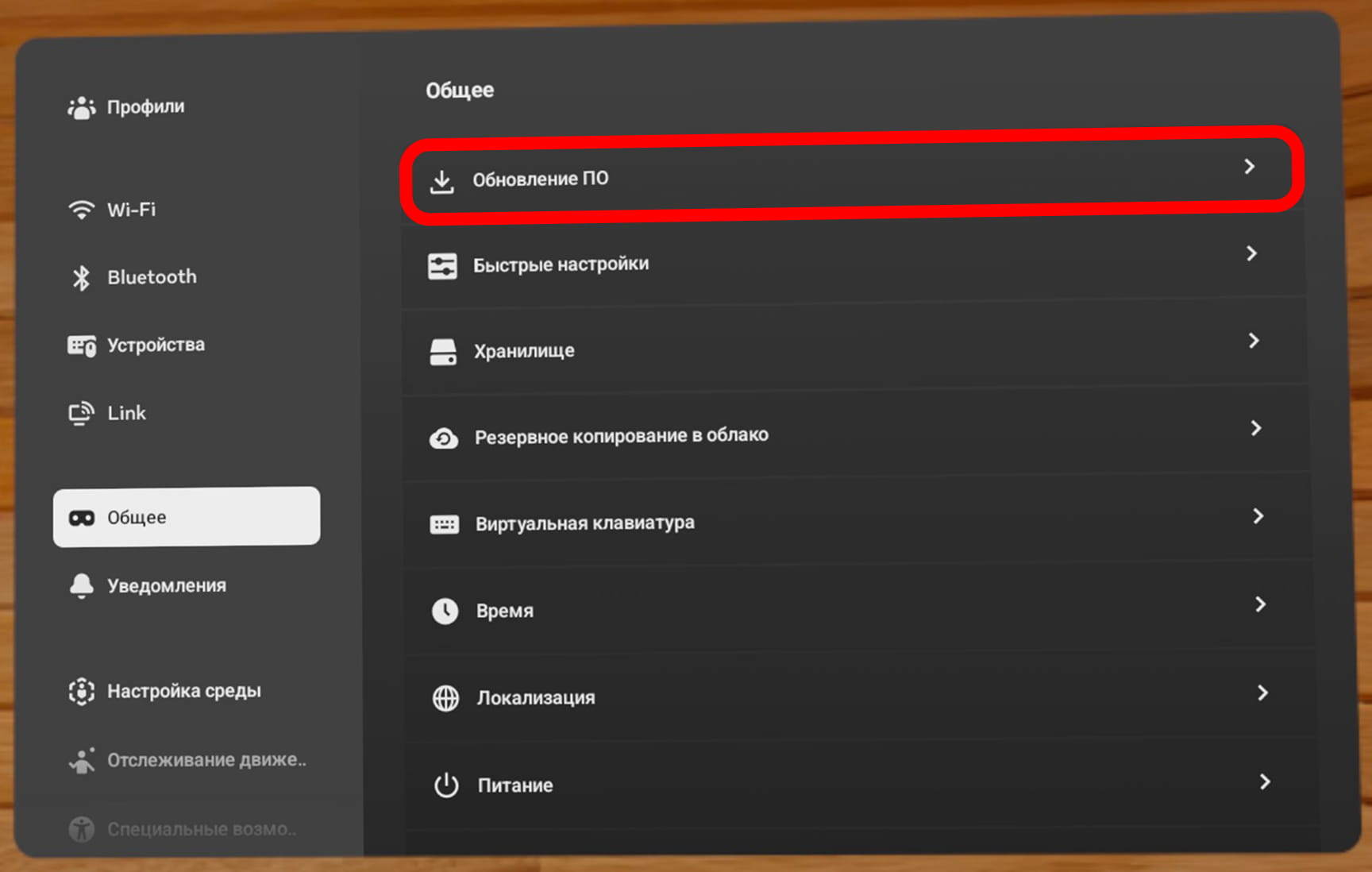Click the Bluetooth symbol icon
The image size is (1372, 872).
click(x=81, y=277)
